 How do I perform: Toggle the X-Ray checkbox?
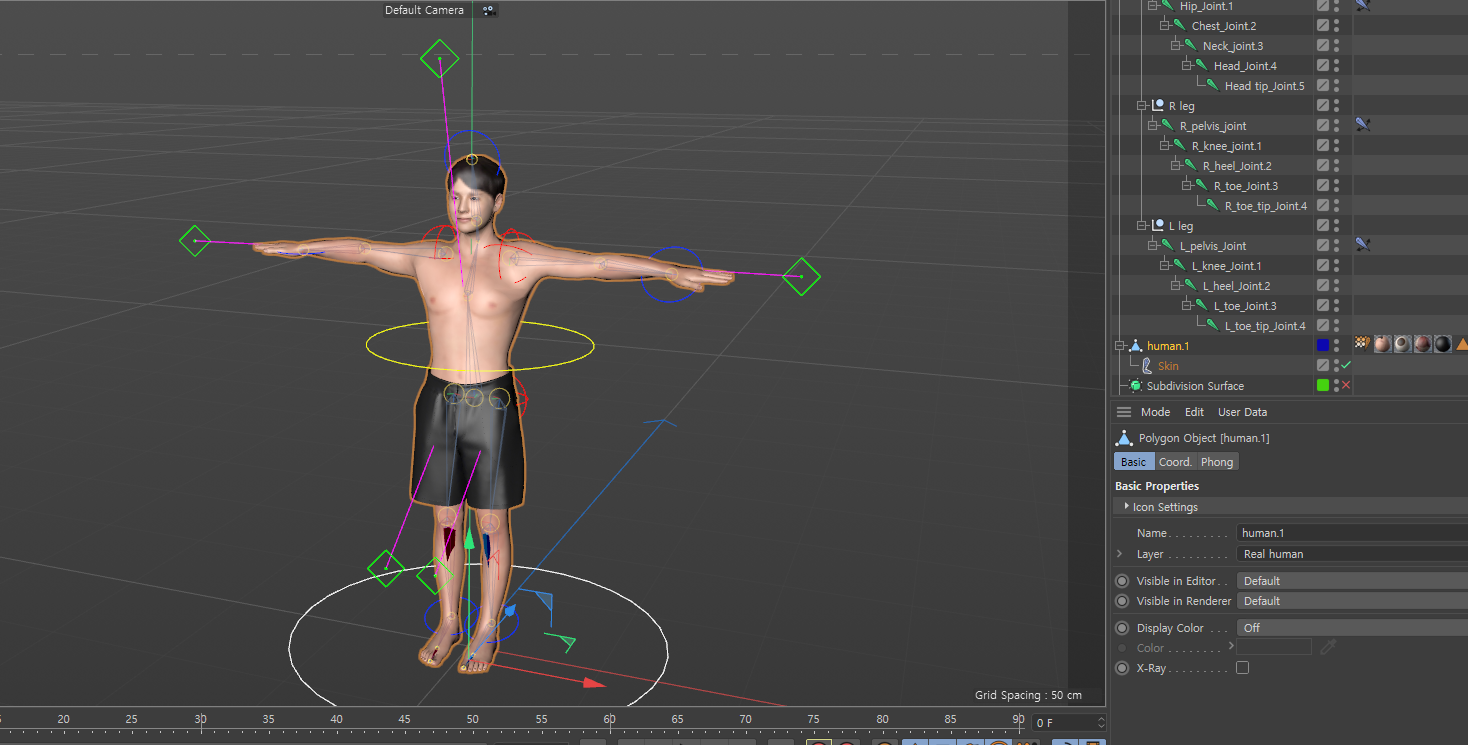click(1243, 668)
